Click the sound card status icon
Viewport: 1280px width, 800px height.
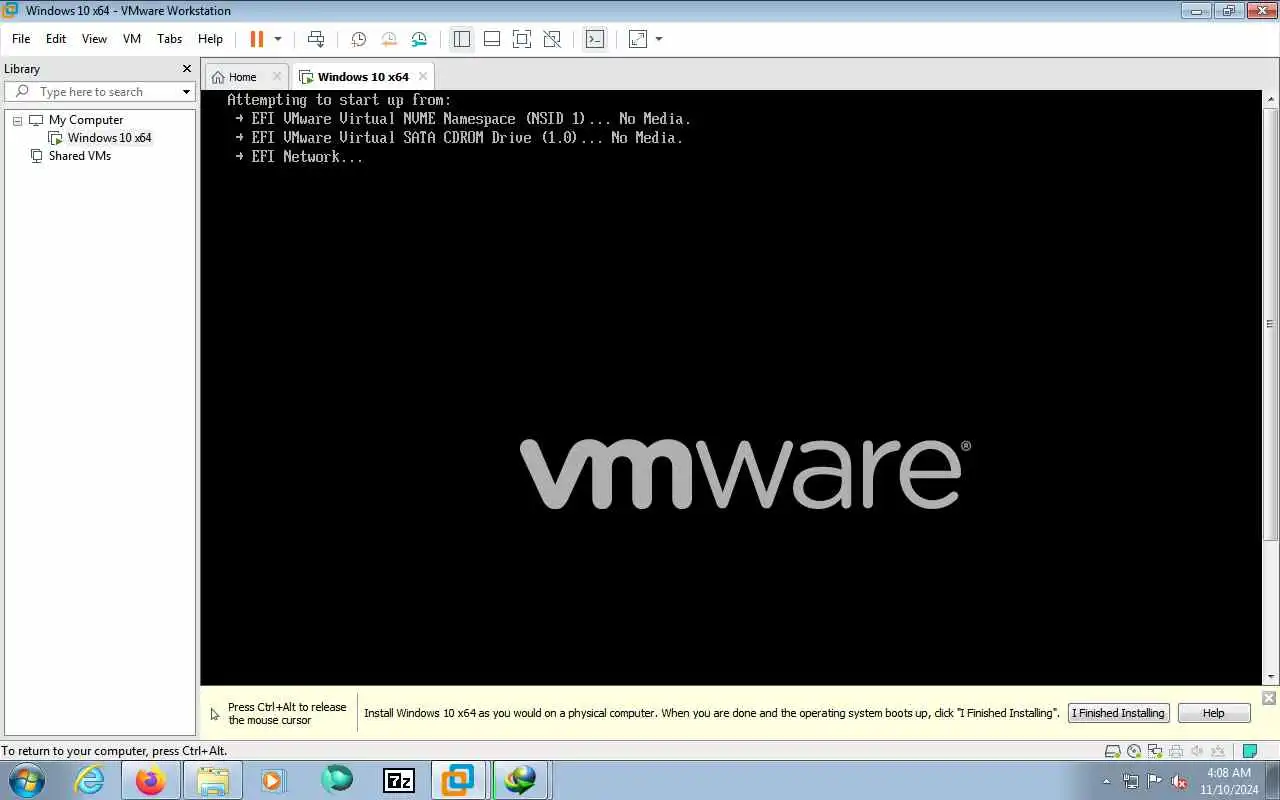tap(1197, 751)
